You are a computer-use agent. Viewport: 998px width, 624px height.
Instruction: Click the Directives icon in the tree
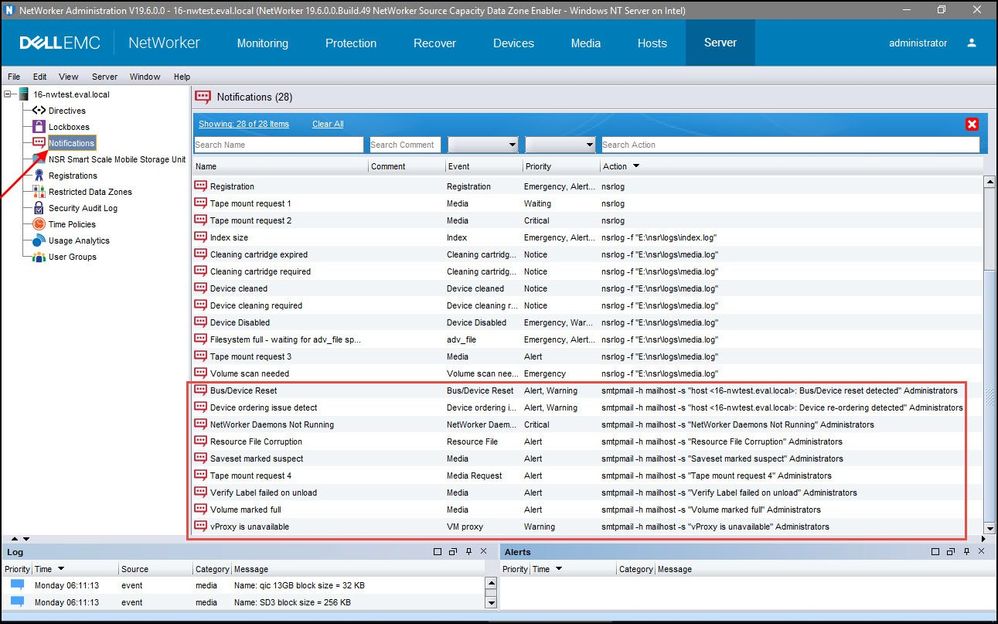point(39,110)
